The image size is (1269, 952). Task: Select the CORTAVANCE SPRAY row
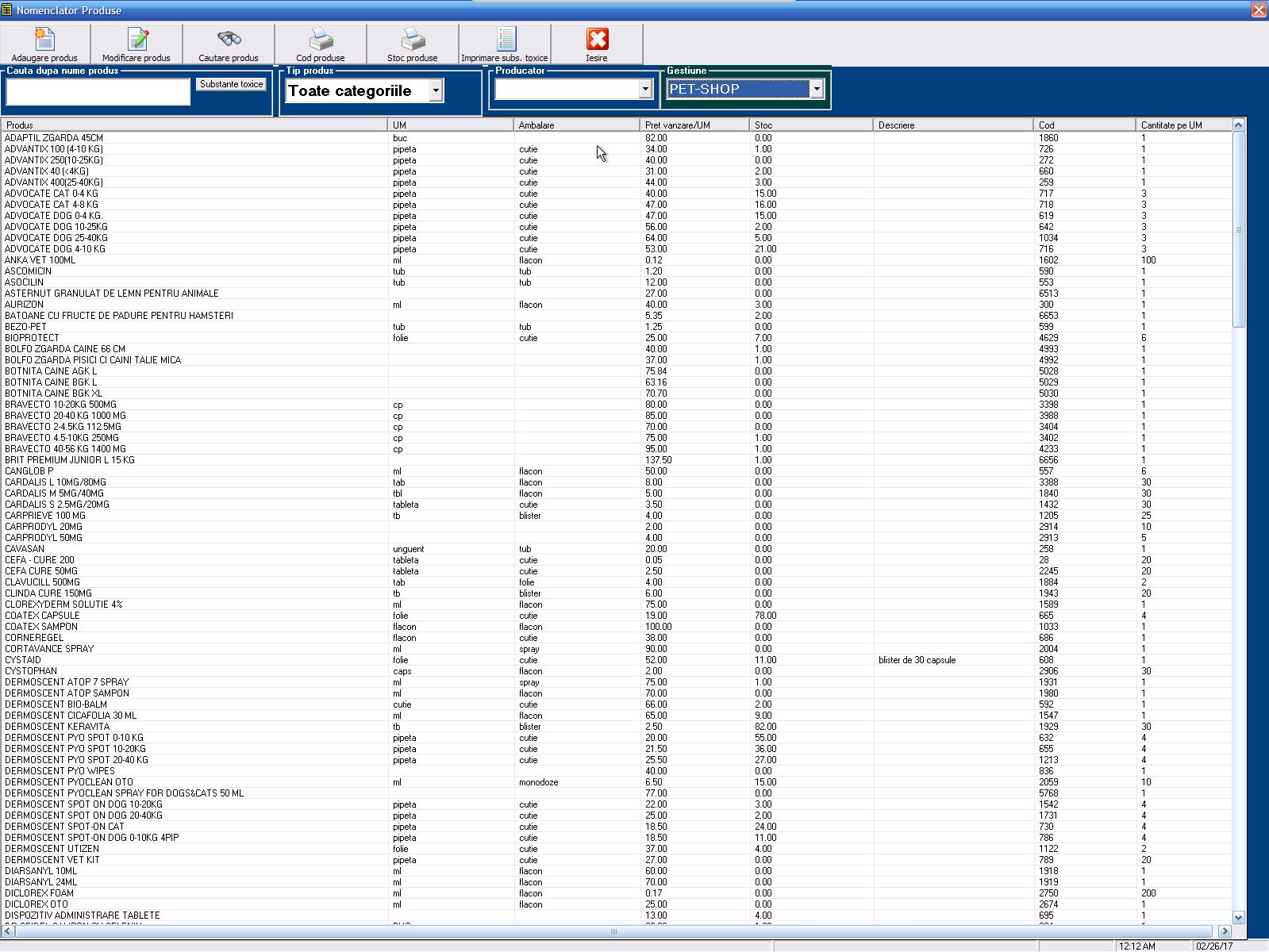tap(616, 649)
